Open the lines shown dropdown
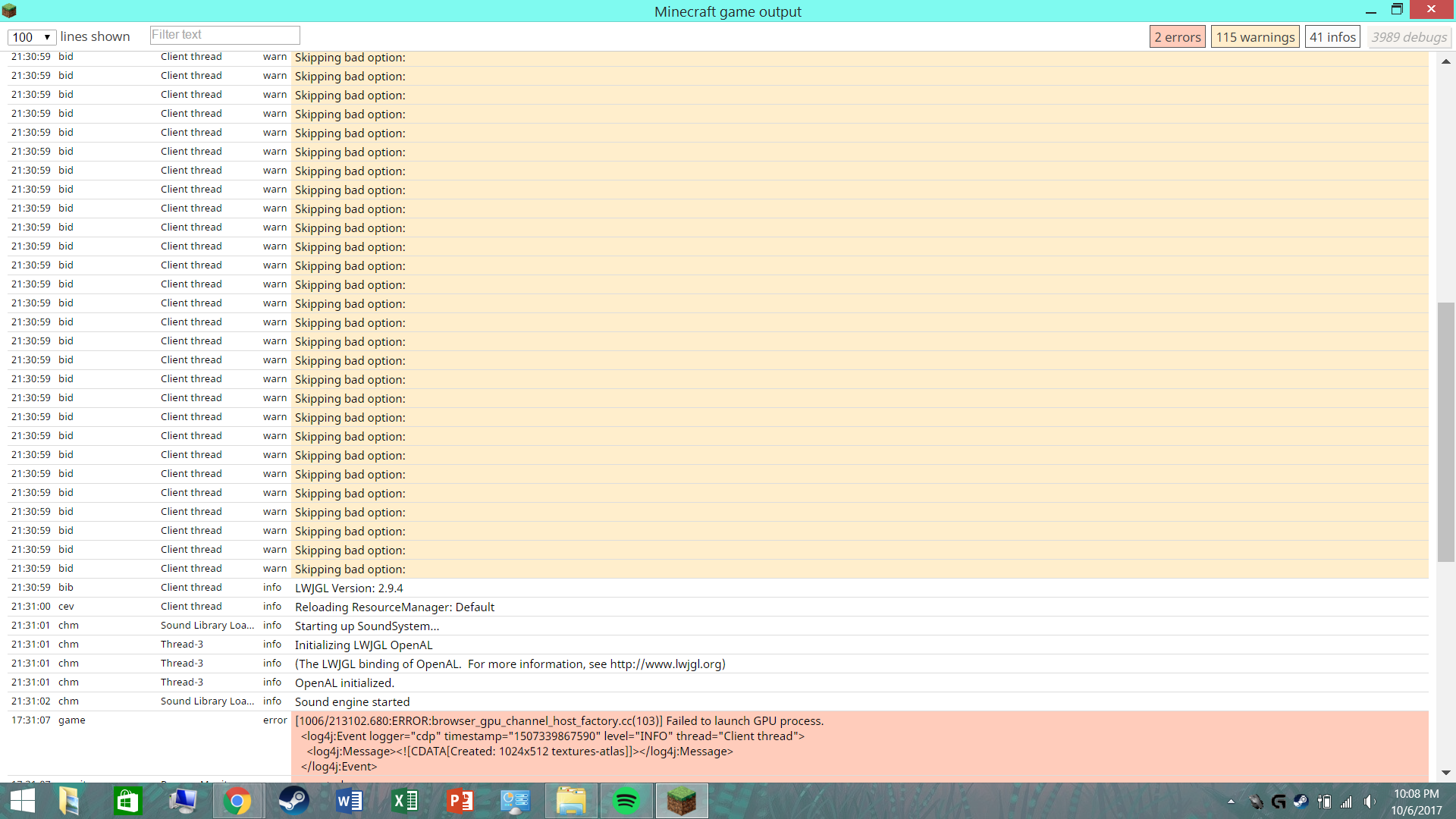This screenshot has width=1456, height=819. [x=32, y=37]
